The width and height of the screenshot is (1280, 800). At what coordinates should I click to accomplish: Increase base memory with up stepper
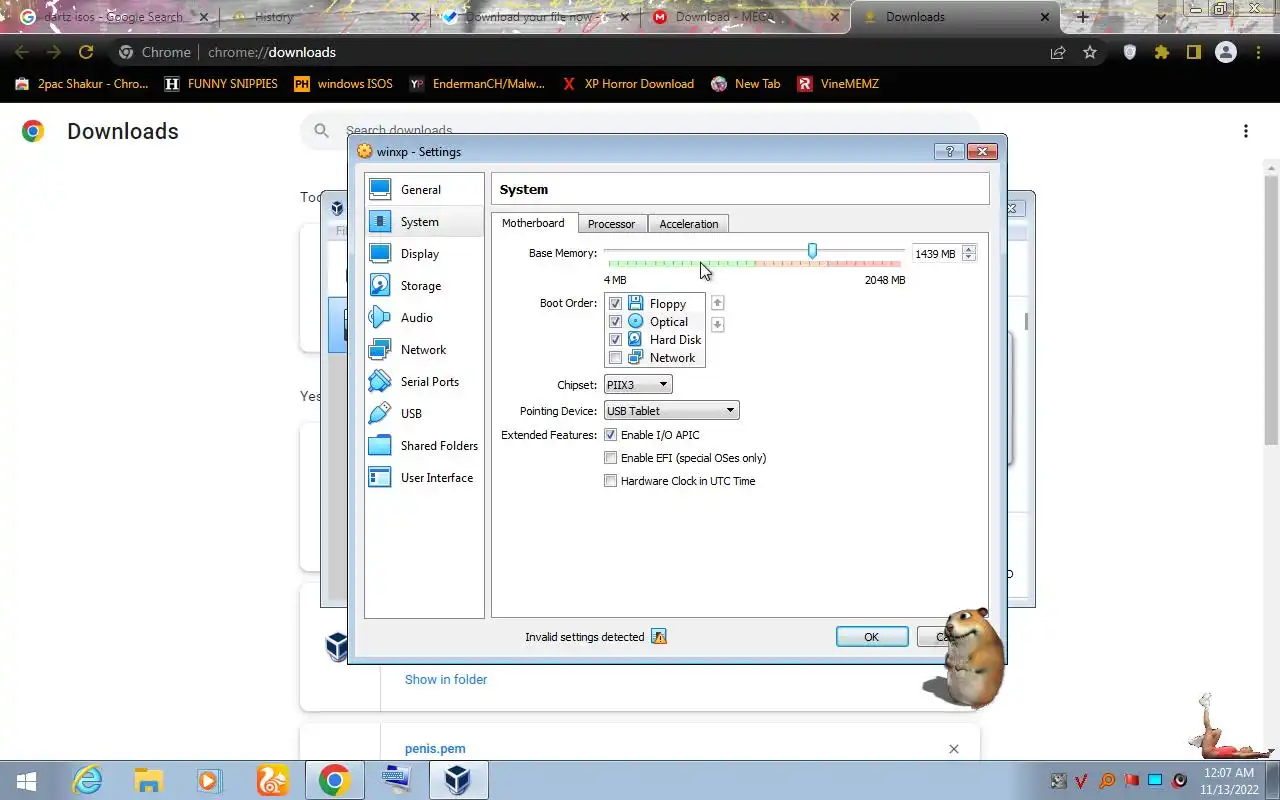point(968,250)
